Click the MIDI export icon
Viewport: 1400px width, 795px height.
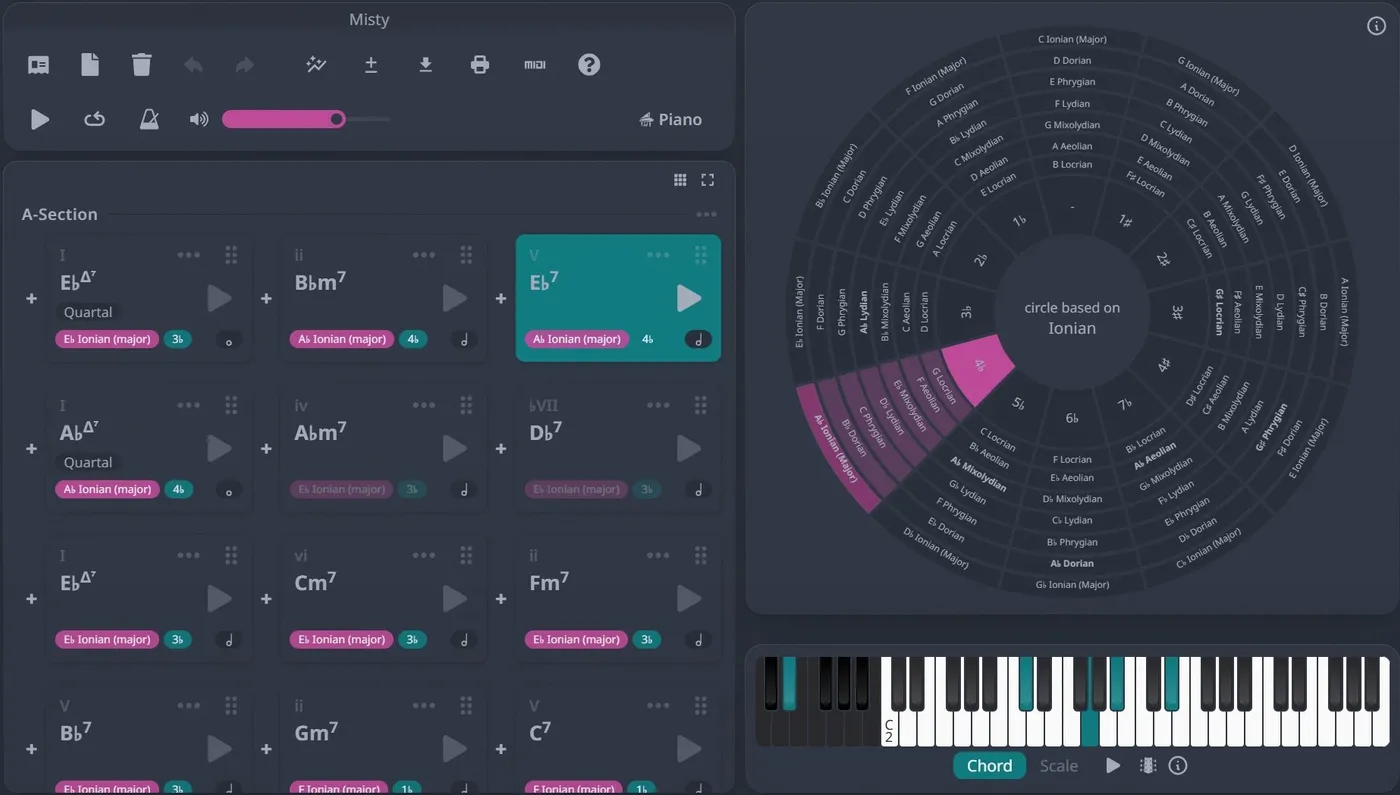[535, 65]
